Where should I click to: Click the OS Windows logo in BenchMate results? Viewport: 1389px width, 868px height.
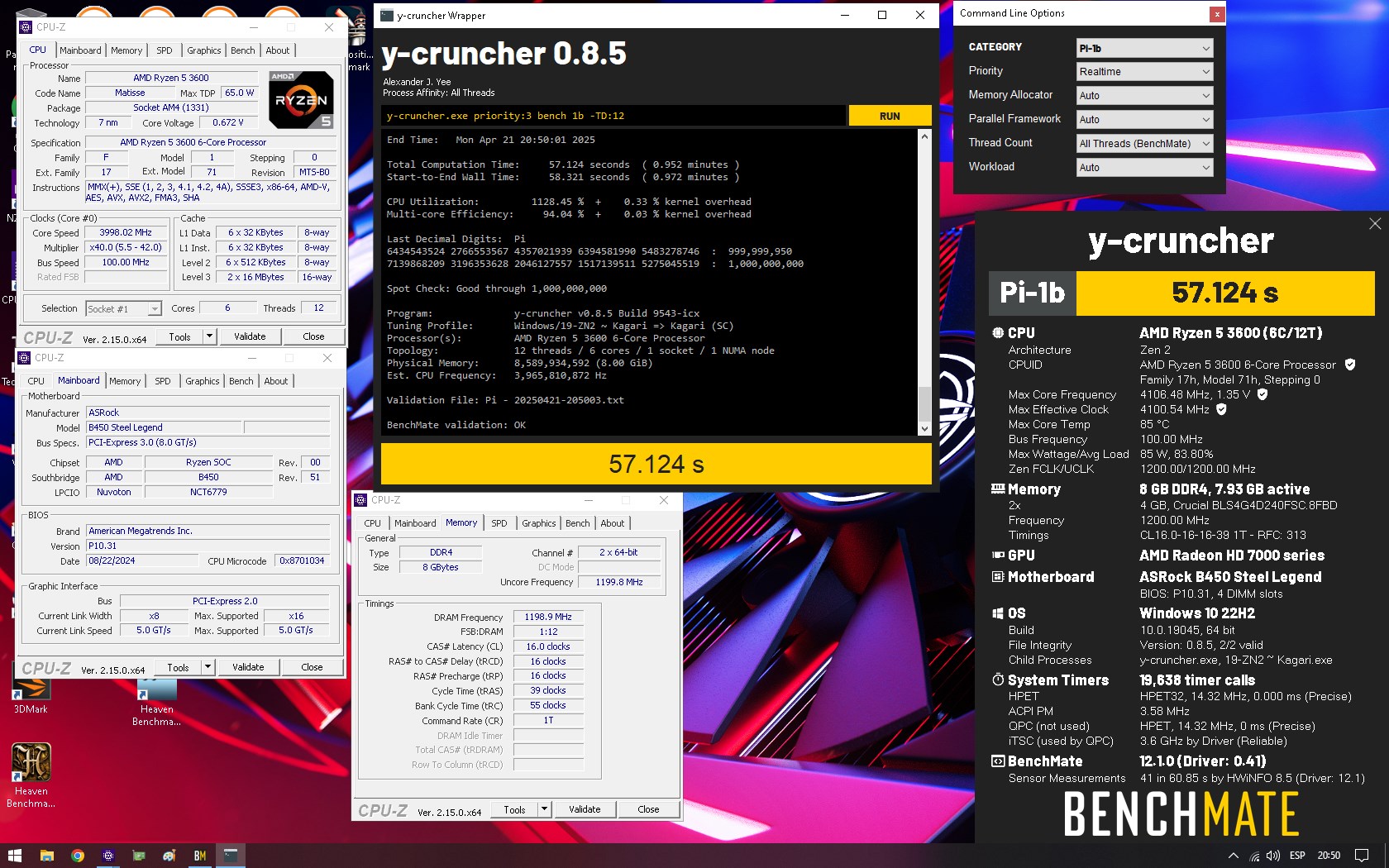coord(998,613)
